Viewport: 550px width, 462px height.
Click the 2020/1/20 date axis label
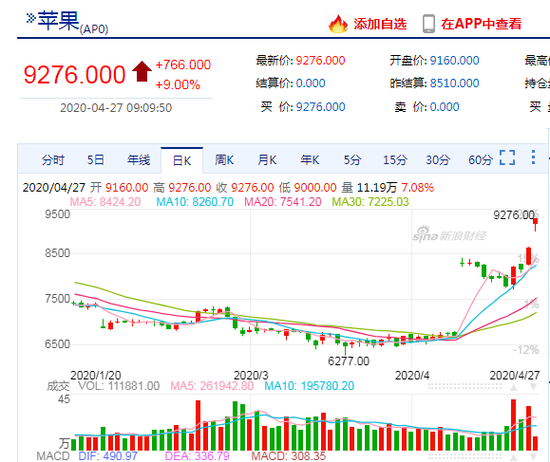tap(95, 375)
